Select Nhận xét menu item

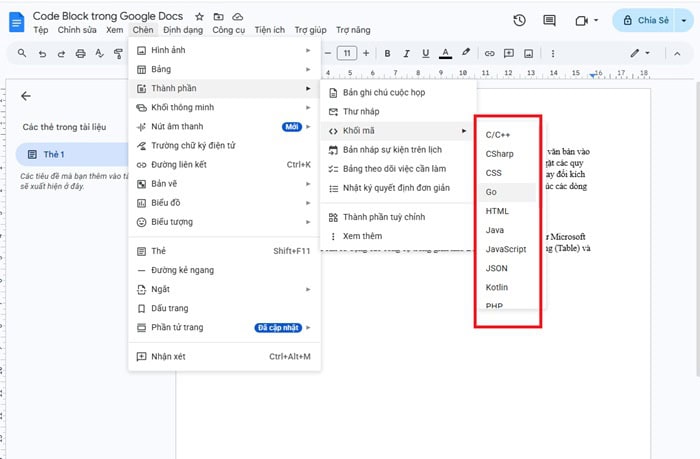pos(225,356)
